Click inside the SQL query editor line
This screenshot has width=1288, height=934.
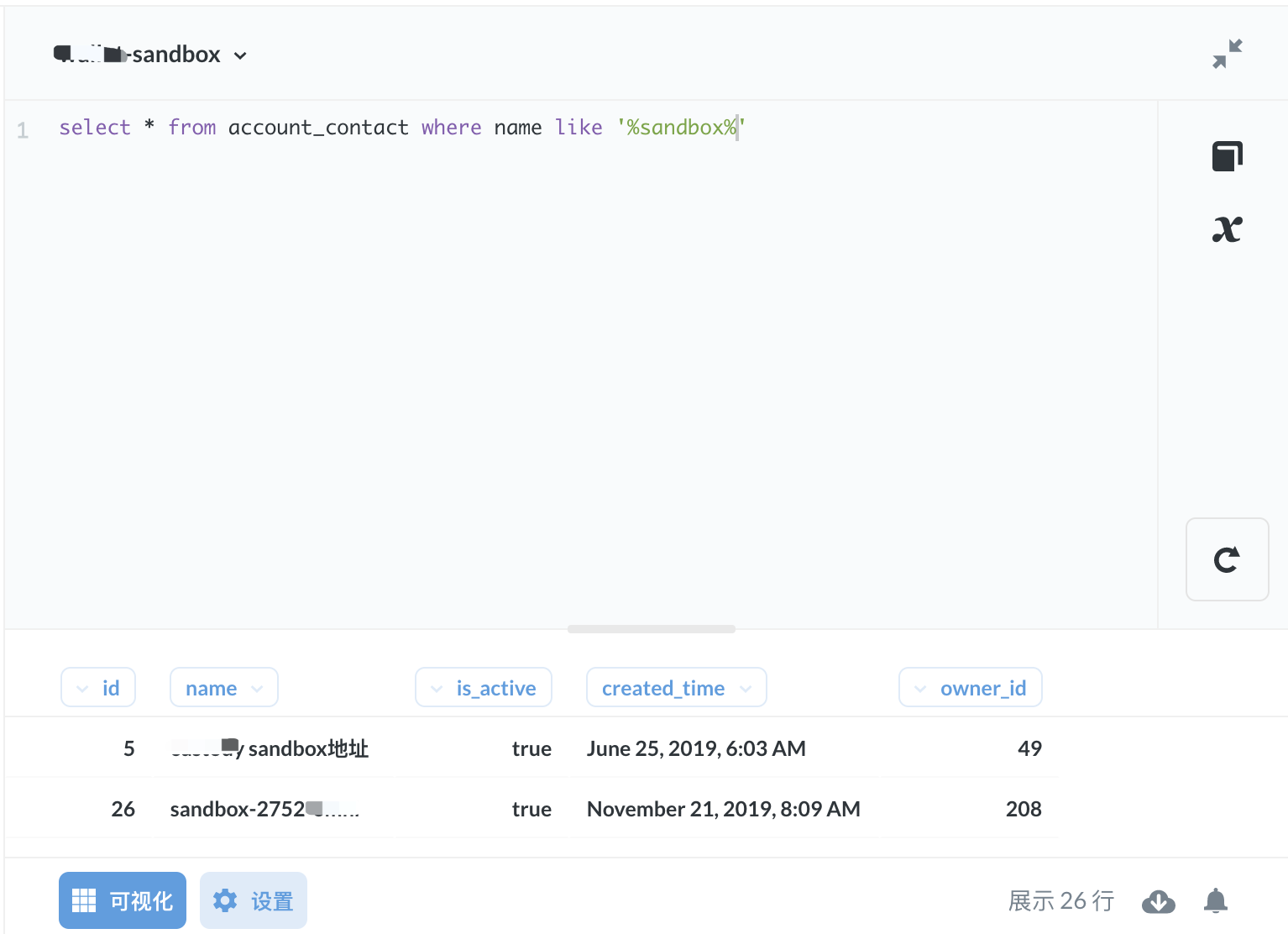point(395,127)
